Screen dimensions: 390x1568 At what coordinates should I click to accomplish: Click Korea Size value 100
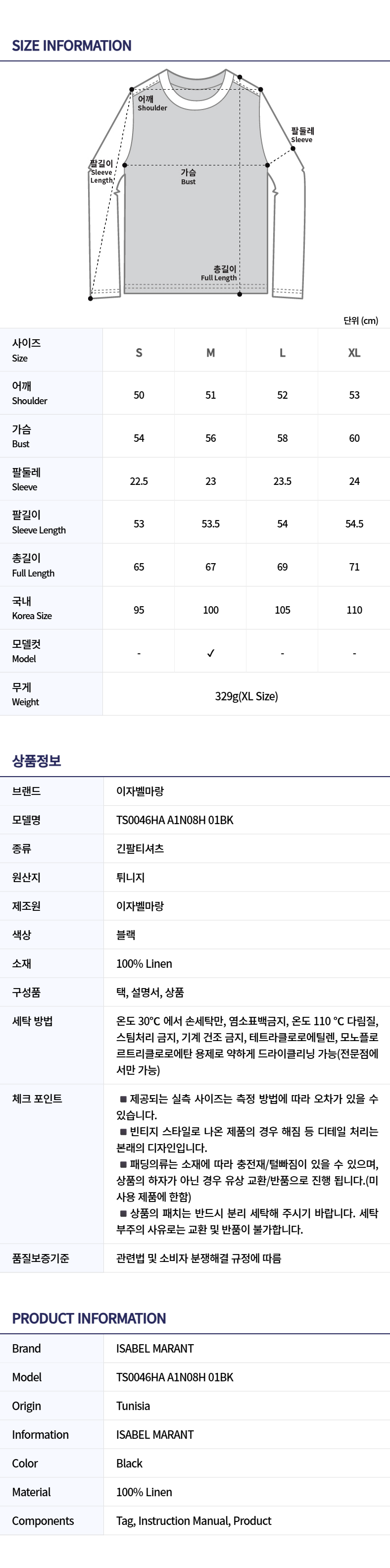[x=210, y=610]
